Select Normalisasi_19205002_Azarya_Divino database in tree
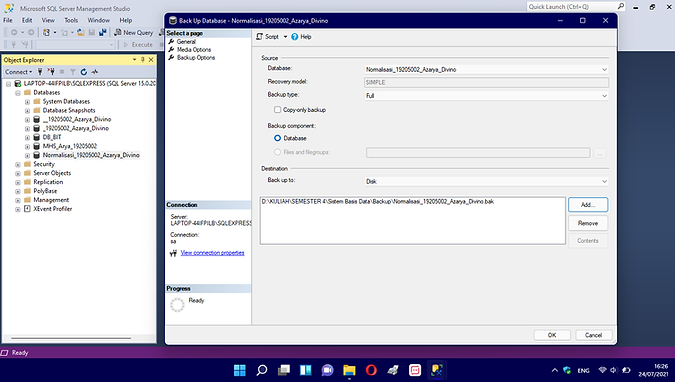The height and width of the screenshot is (382, 675). click(x=91, y=155)
